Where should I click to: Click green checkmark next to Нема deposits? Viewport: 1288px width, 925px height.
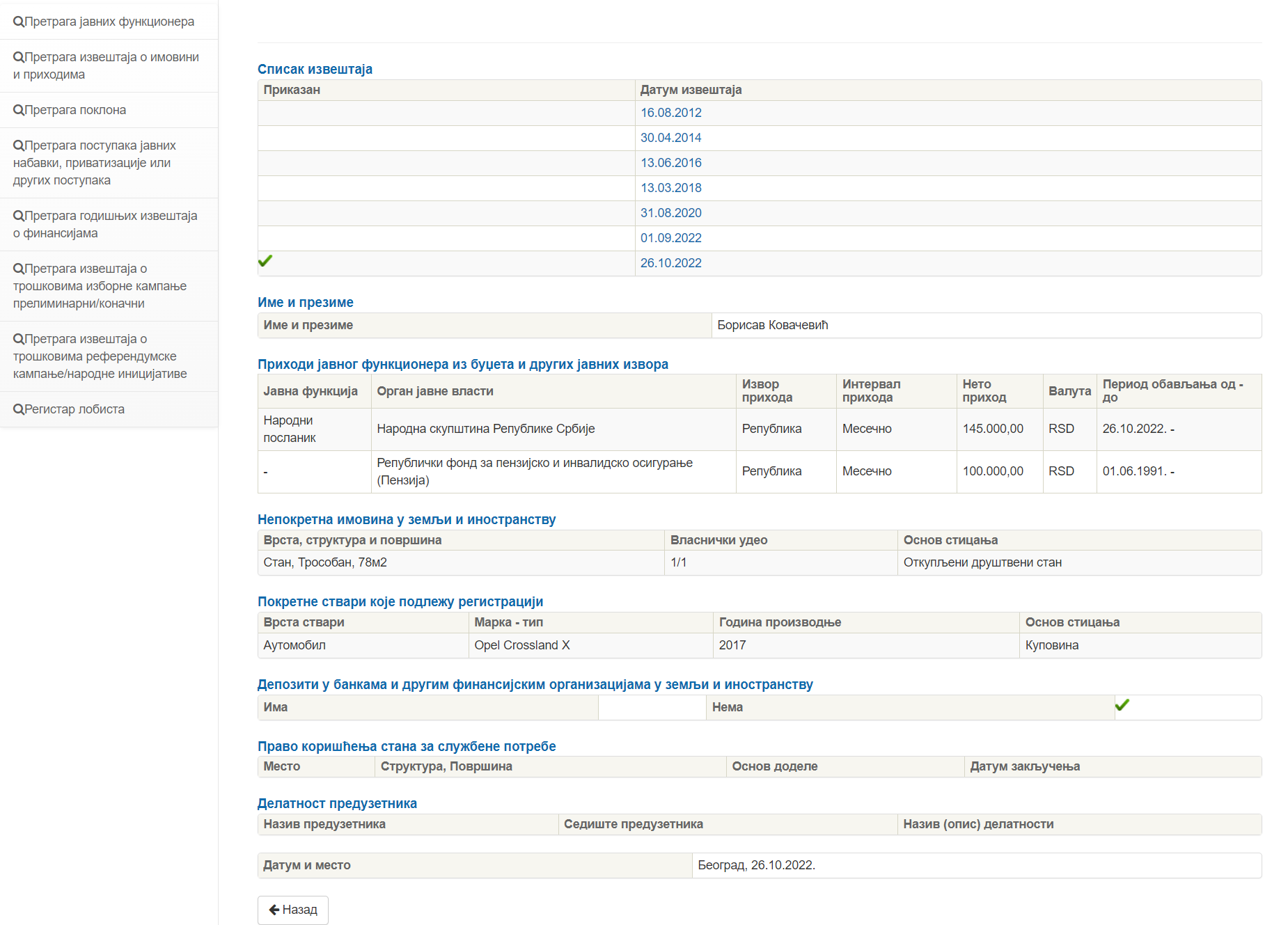(1122, 705)
